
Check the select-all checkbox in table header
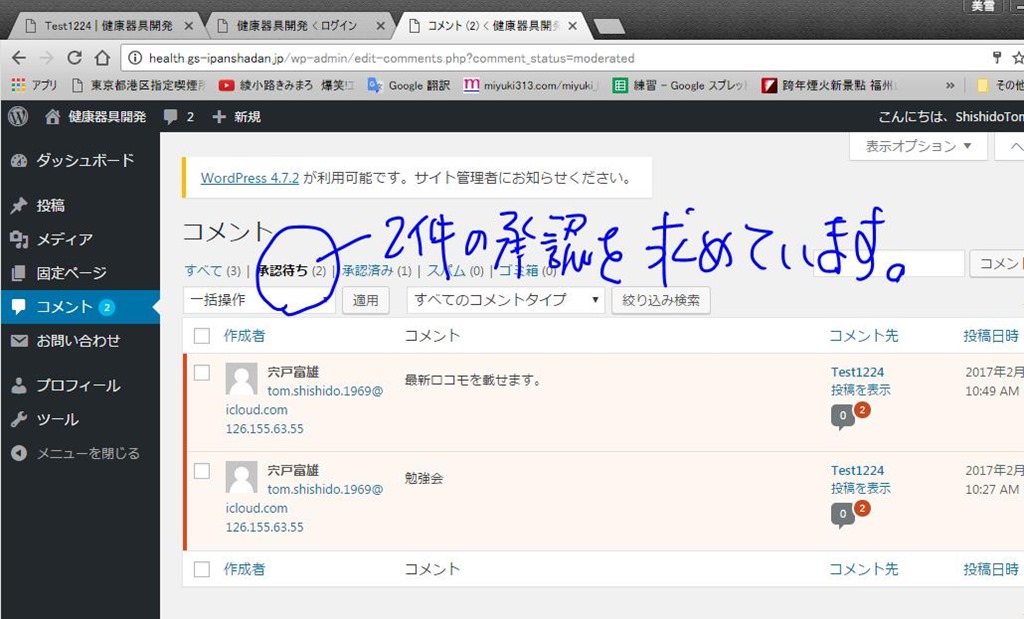[x=202, y=336]
